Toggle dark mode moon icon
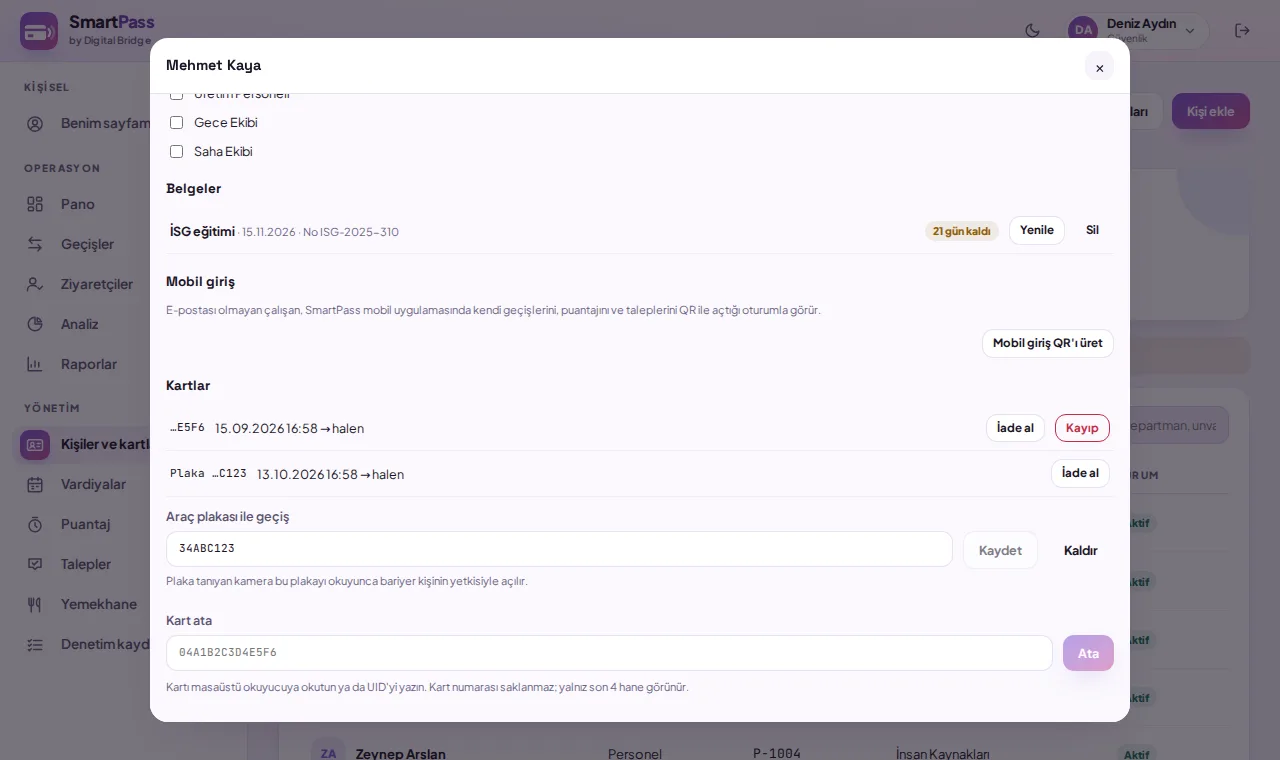Viewport: 1280px width, 760px height. point(1033,31)
